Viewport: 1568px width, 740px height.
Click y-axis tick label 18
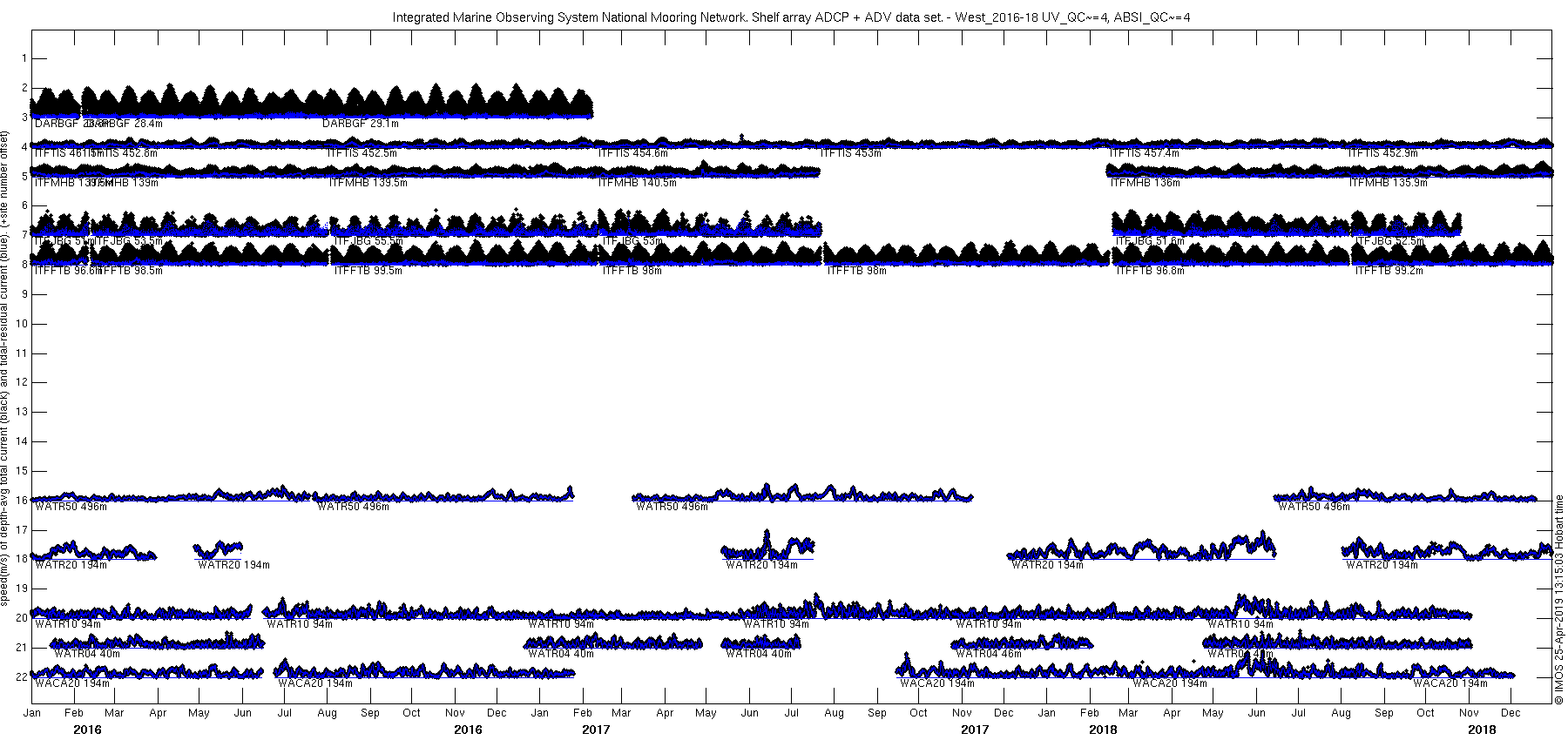point(22,559)
